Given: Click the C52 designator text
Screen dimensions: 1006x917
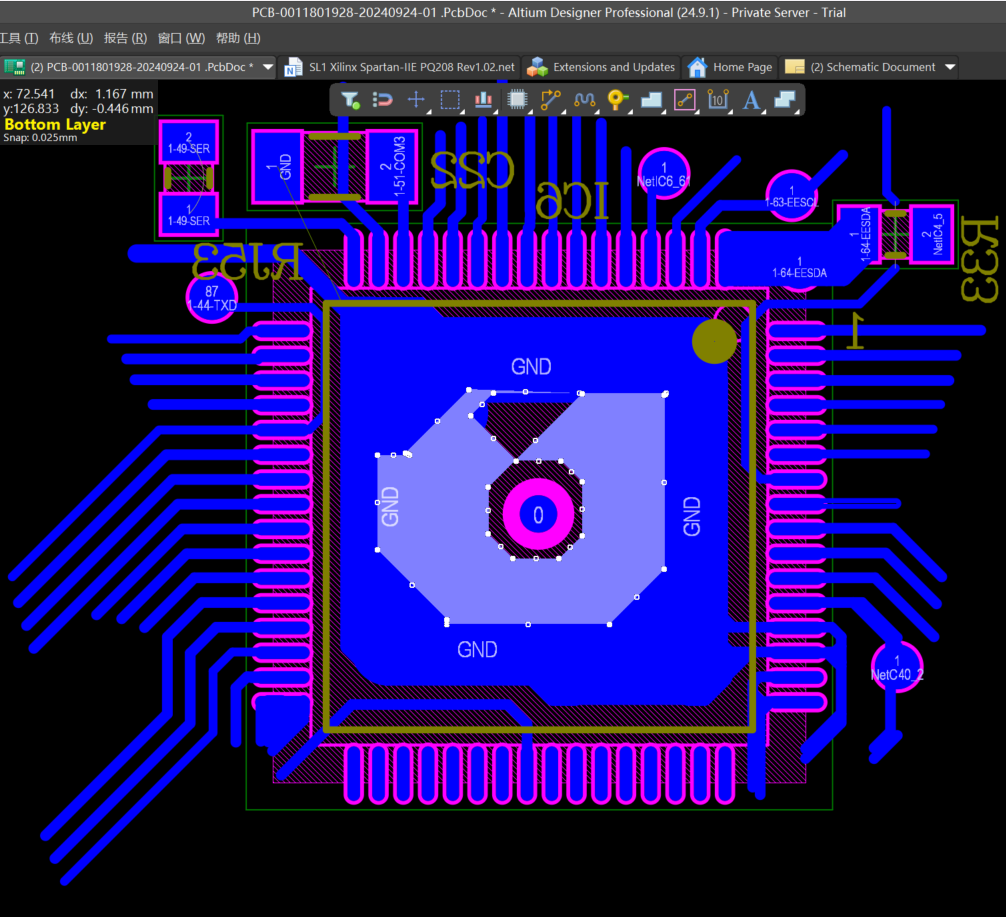Looking at the screenshot, I should coord(472,170).
